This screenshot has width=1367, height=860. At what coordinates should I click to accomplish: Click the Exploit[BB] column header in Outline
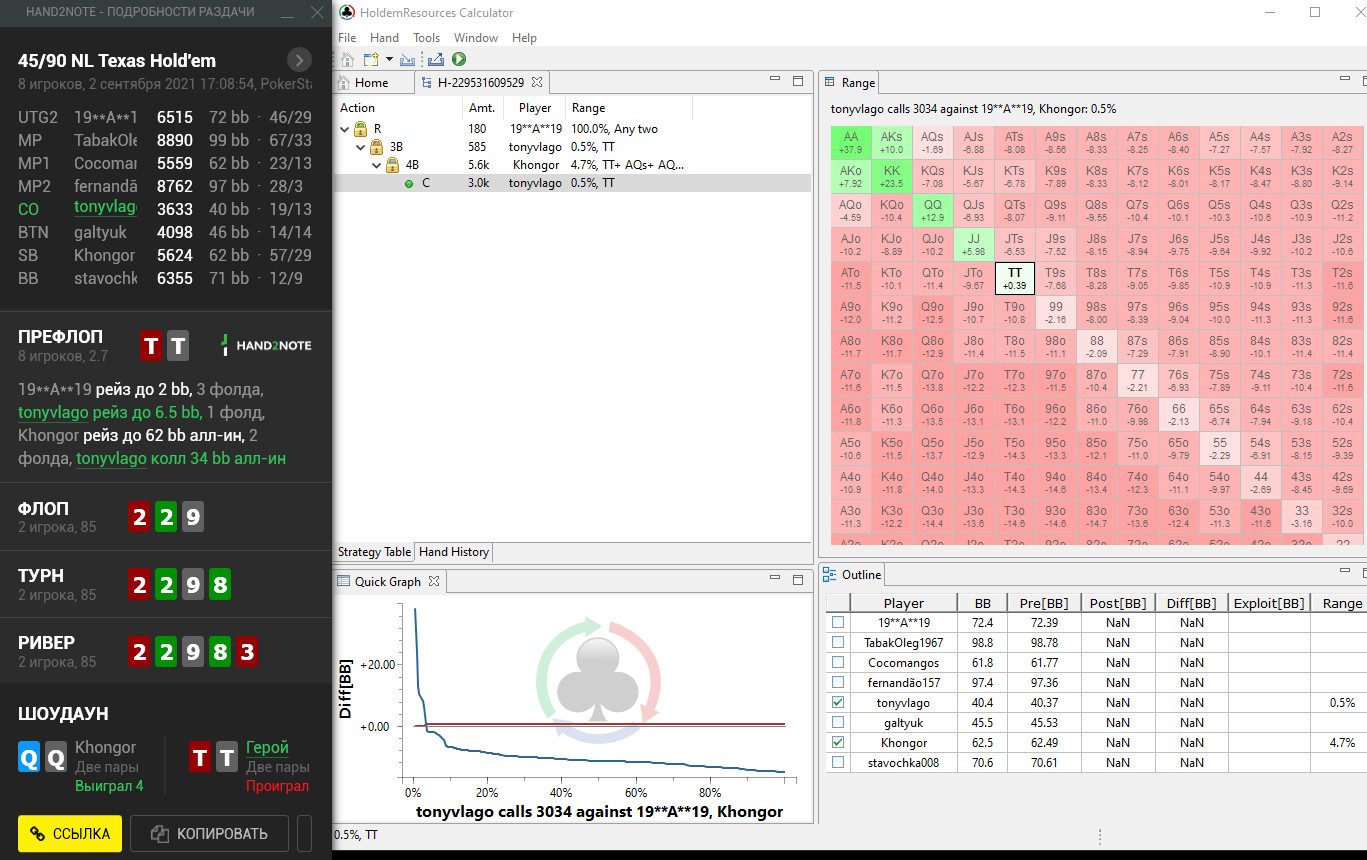[x=1269, y=603]
